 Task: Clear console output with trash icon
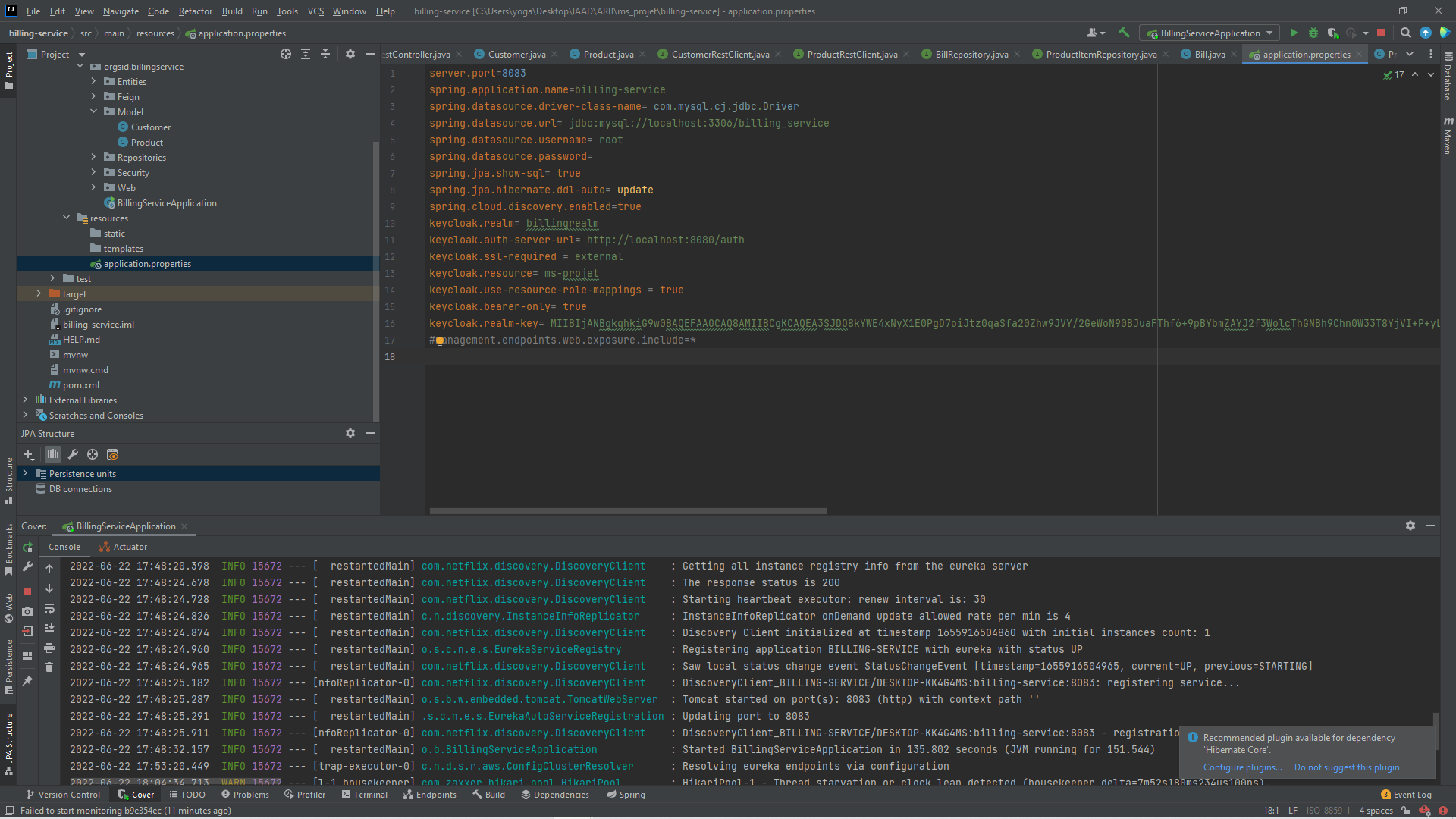49,666
